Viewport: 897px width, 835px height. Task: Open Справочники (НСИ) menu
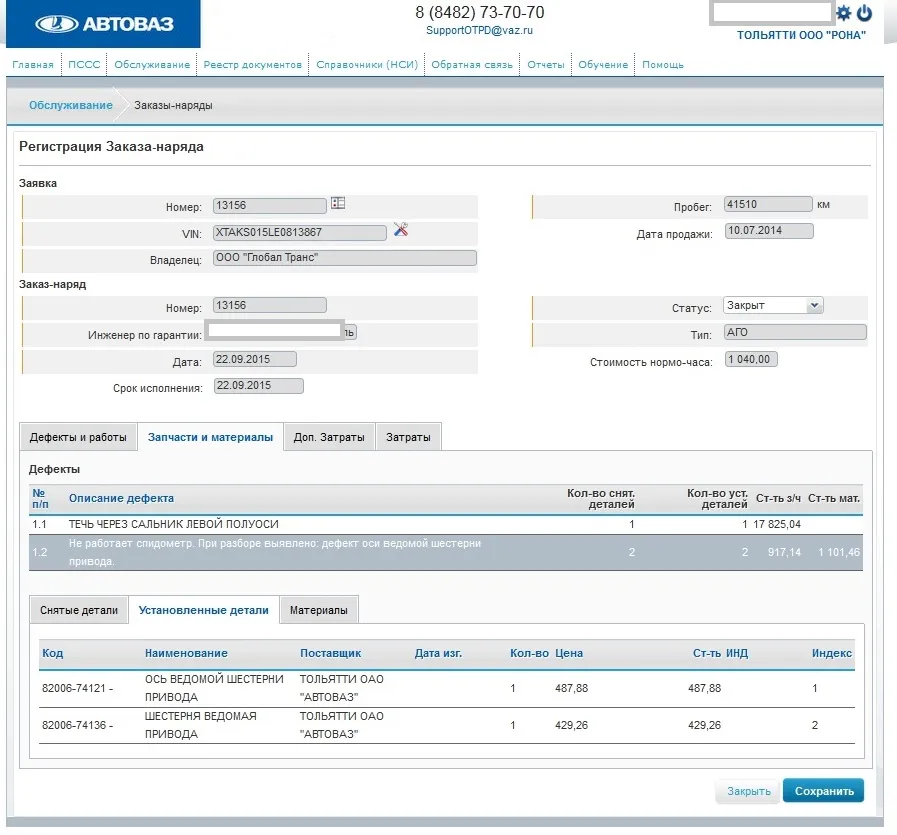pos(367,65)
